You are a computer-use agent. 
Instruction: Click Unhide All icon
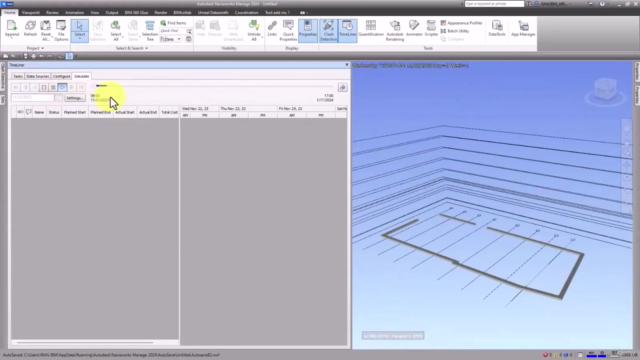point(254,30)
